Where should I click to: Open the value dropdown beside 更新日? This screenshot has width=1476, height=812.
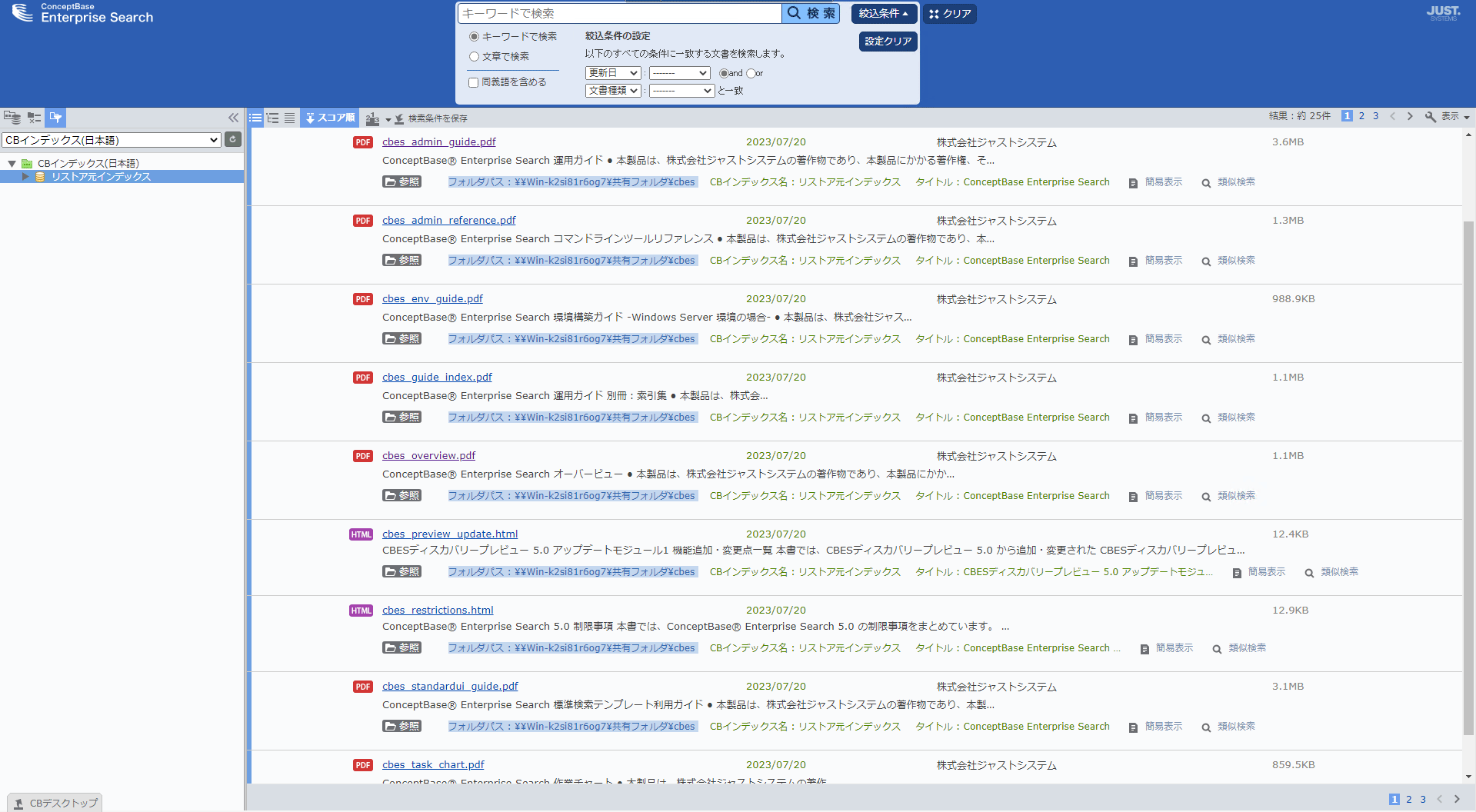(679, 73)
